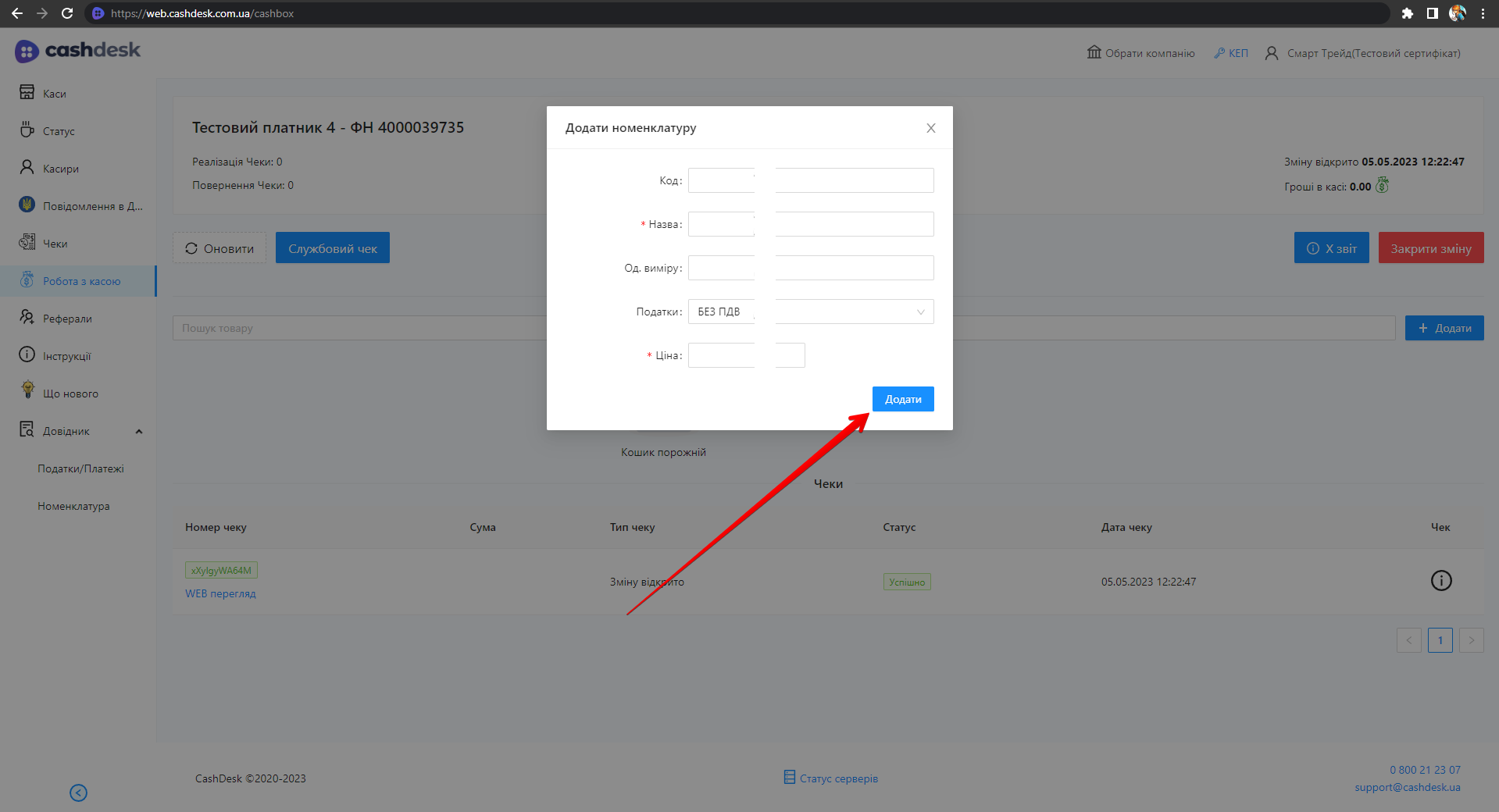
Task: Click the money bag icon next to cash amount
Action: (x=1382, y=186)
